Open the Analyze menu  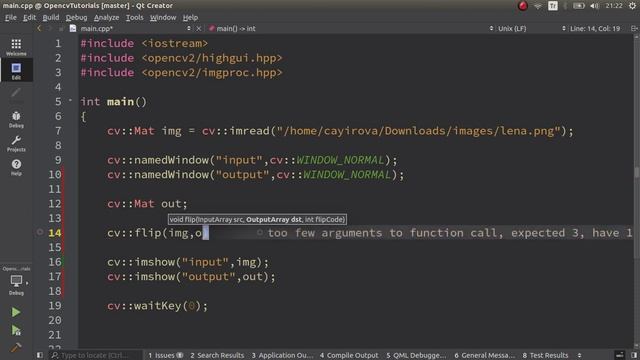tap(106, 18)
